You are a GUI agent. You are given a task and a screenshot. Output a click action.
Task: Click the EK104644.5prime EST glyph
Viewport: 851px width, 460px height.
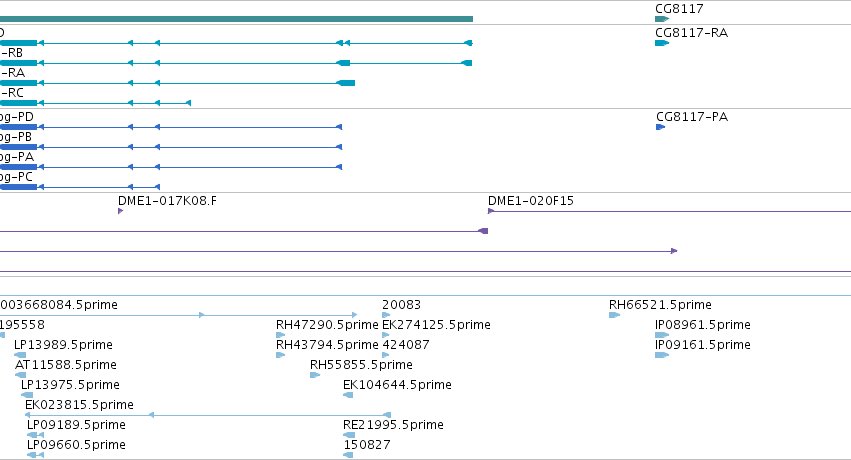[x=348, y=395]
